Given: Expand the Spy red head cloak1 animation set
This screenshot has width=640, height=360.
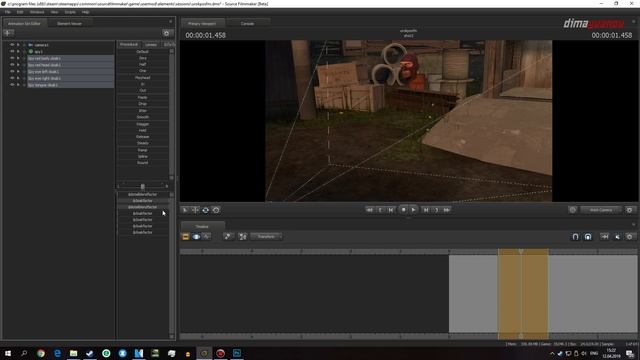Looking at the screenshot, I should [x=18, y=64].
